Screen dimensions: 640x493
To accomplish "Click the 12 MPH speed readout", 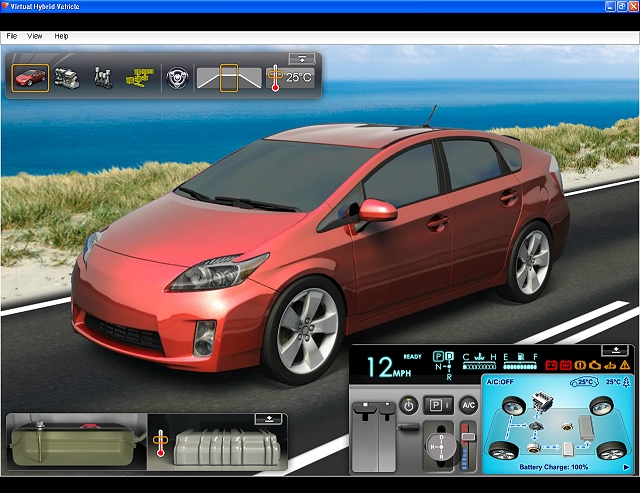I will (x=389, y=366).
